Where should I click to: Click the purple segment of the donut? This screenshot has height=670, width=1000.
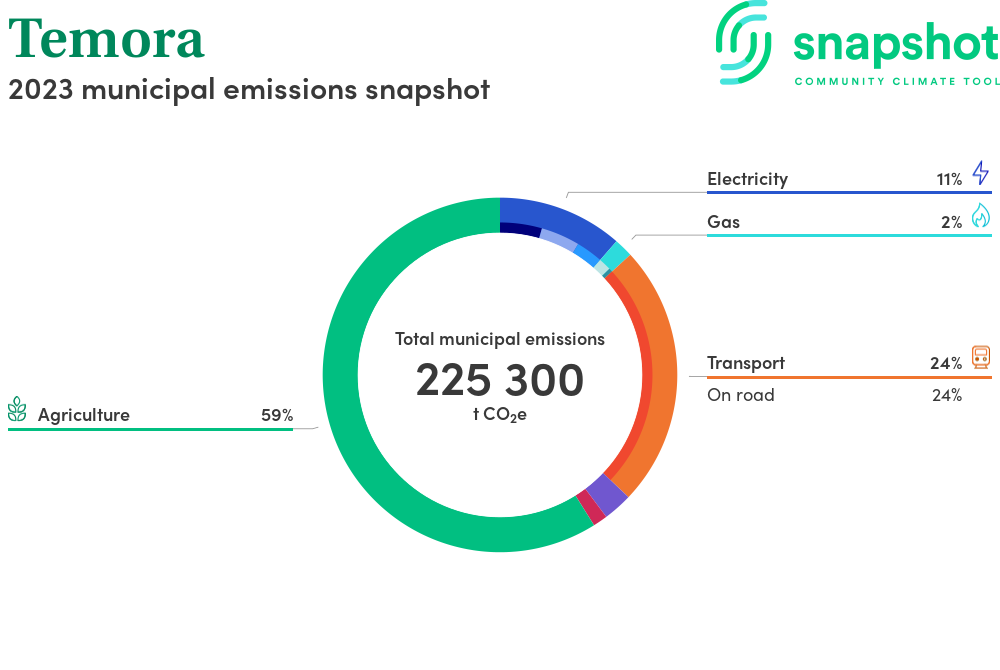[607, 494]
